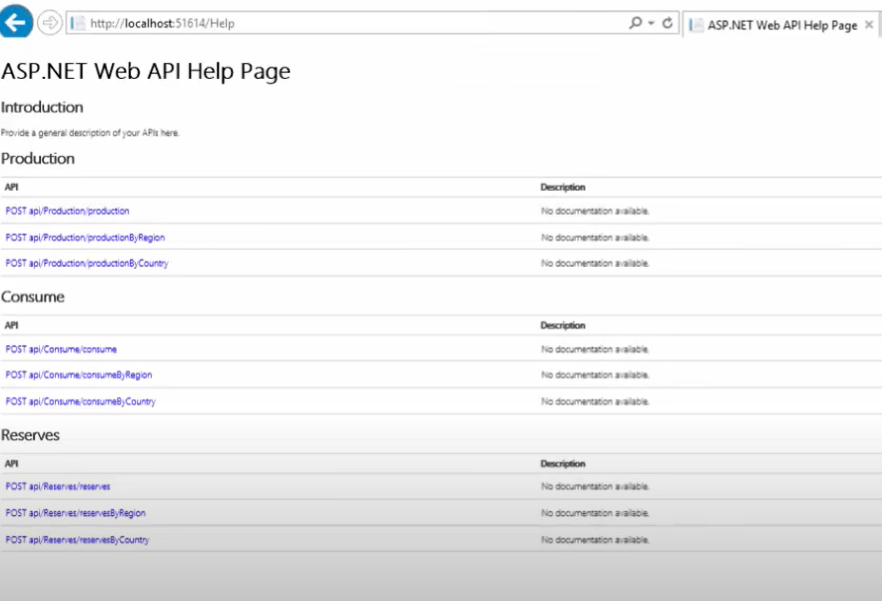Open POST api/Production/production link
The image size is (882, 601).
68,211
